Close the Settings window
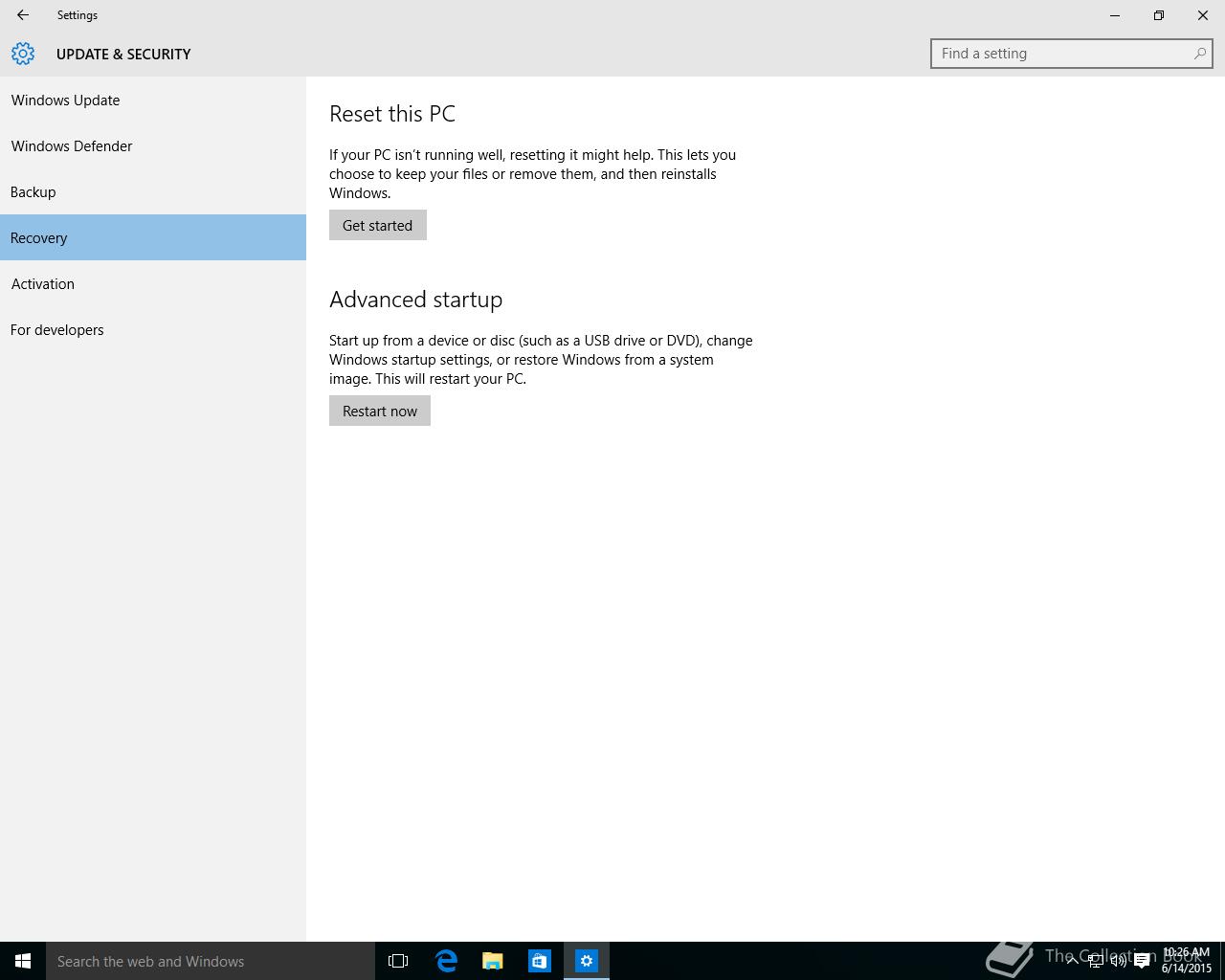 [1203, 15]
